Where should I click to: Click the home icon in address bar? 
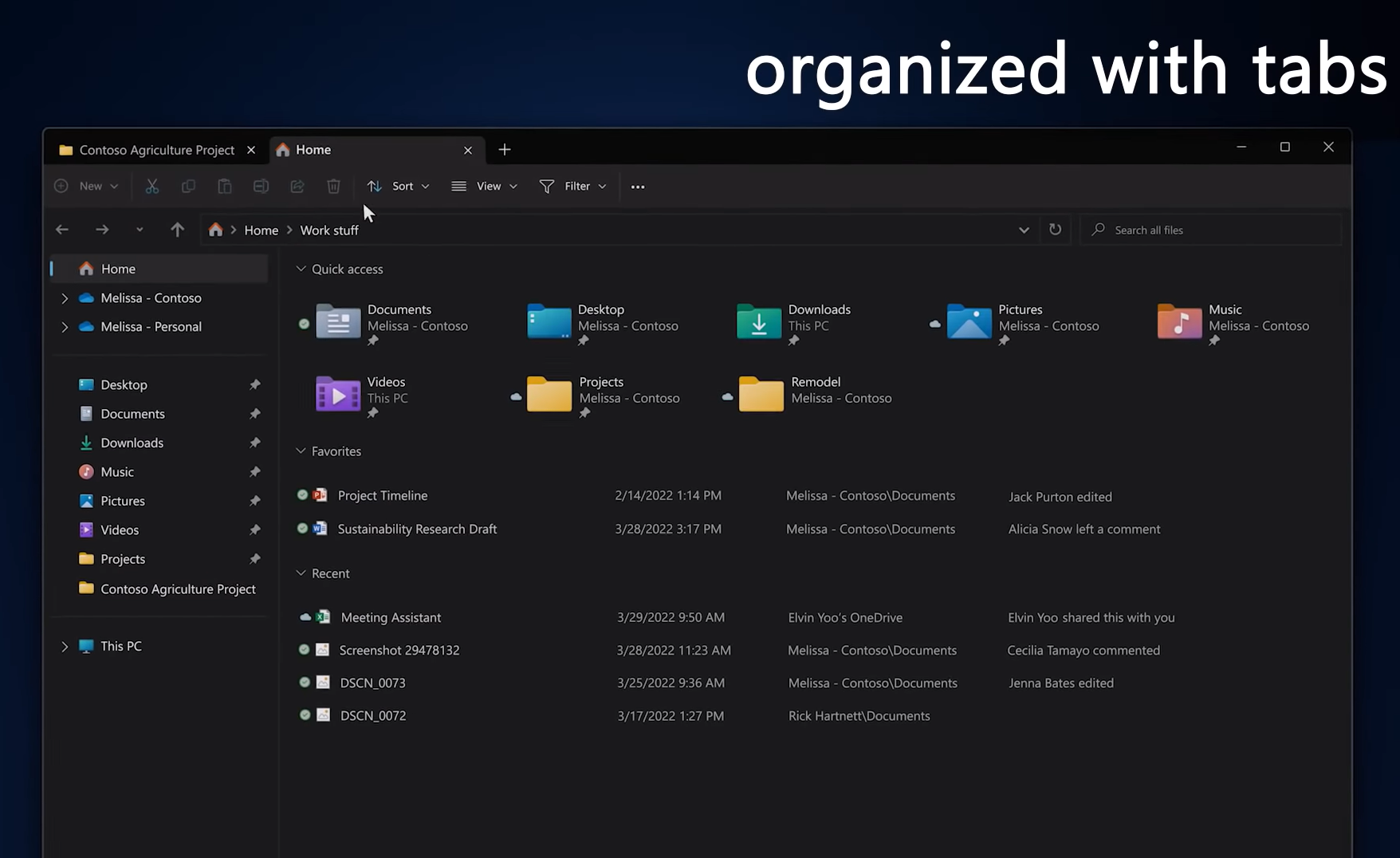point(215,230)
